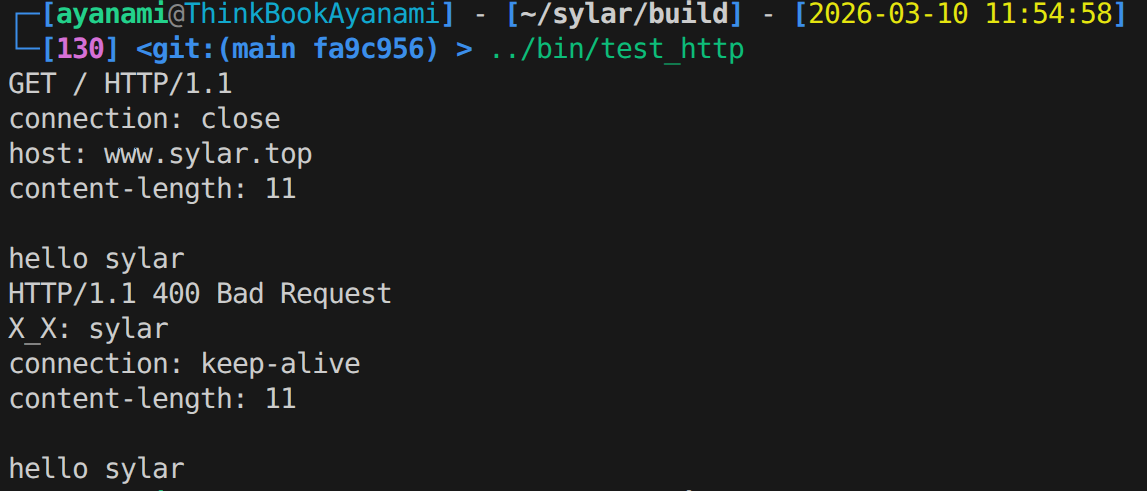Click the ../bin/test_http command text
The height and width of the screenshot is (491, 1147).
pyautogui.click(x=616, y=49)
